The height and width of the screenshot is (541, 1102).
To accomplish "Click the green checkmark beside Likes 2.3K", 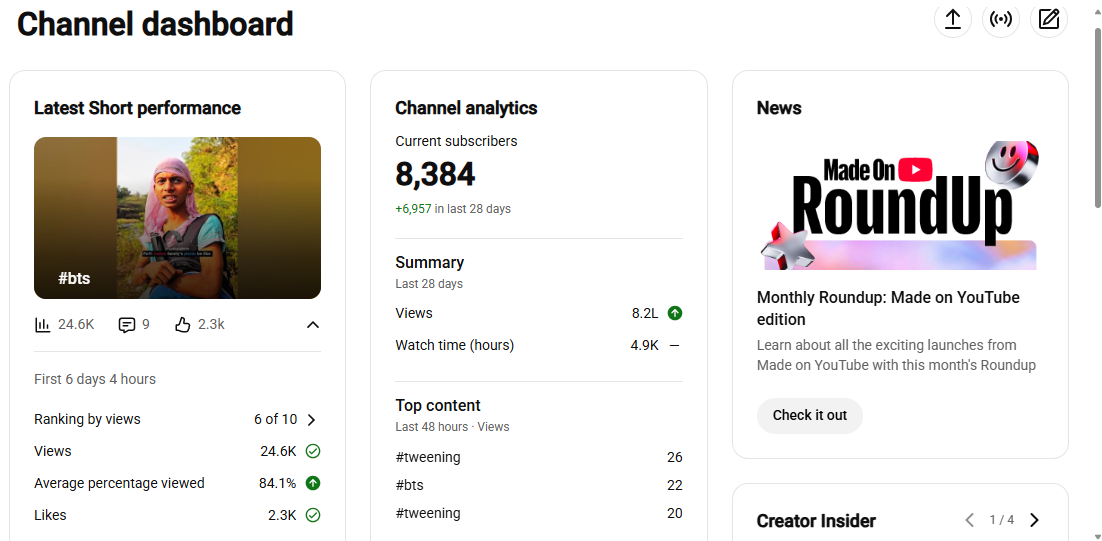I will (x=313, y=515).
